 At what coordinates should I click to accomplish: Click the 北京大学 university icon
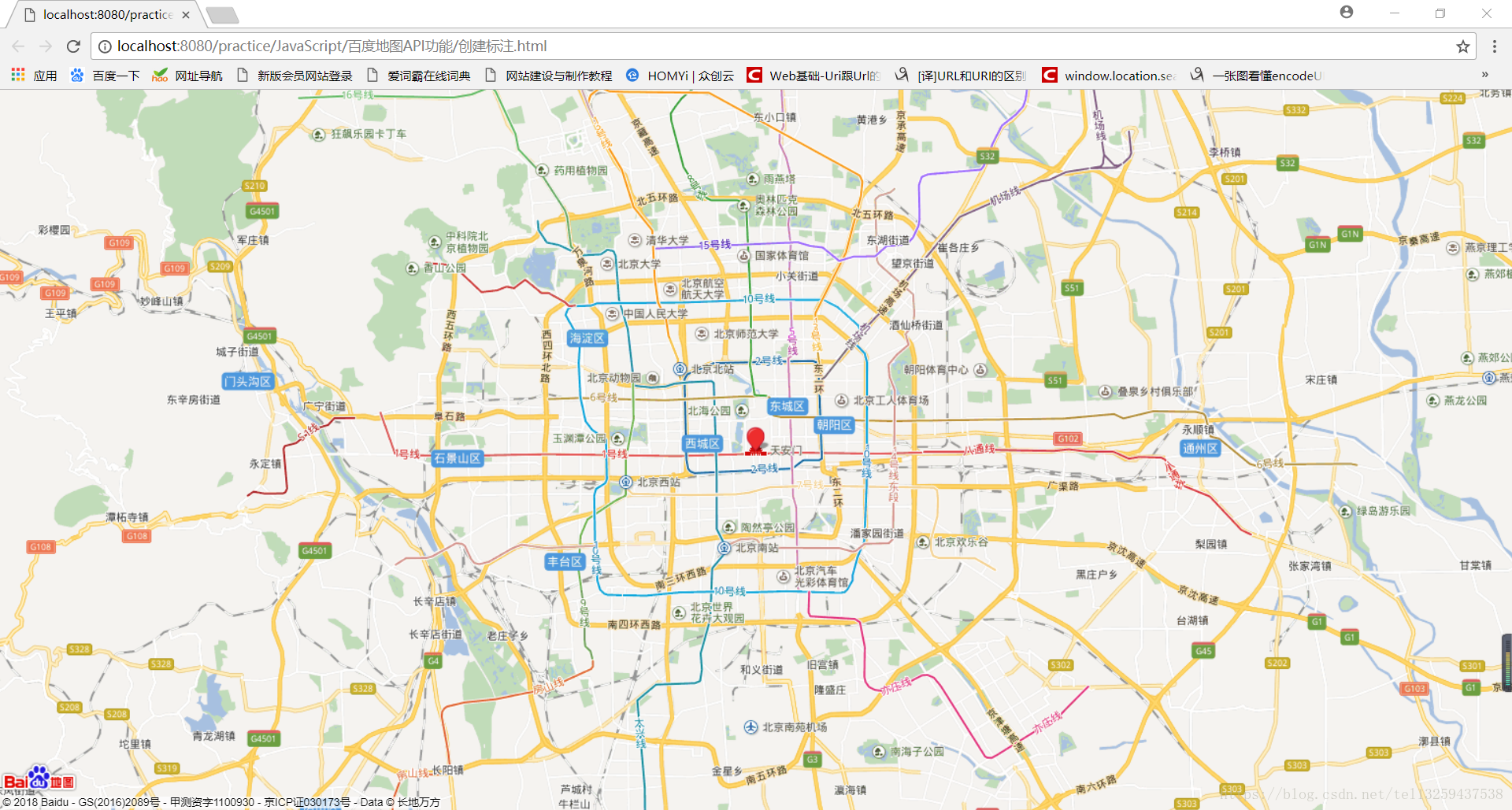point(606,264)
